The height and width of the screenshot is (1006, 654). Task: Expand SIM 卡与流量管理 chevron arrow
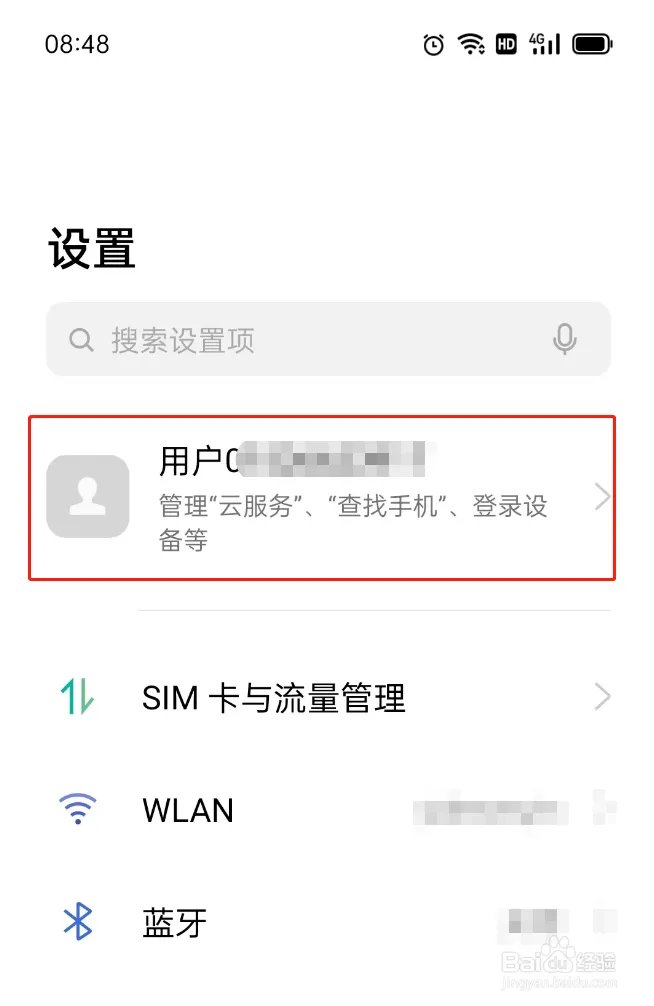click(x=601, y=697)
